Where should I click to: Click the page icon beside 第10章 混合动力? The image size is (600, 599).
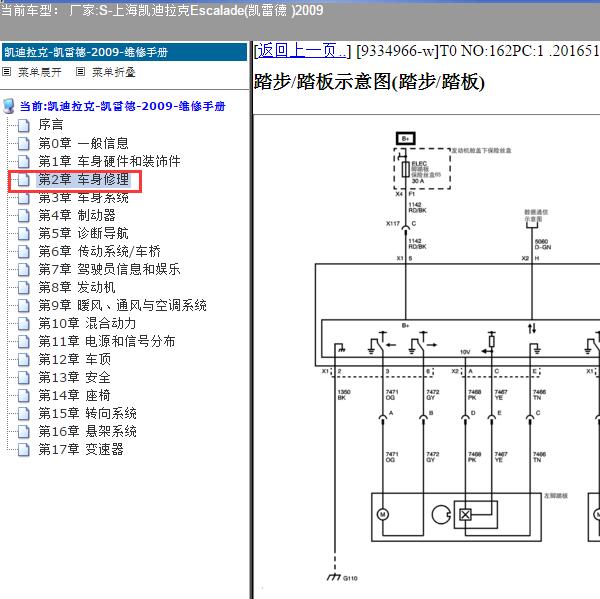24,323
